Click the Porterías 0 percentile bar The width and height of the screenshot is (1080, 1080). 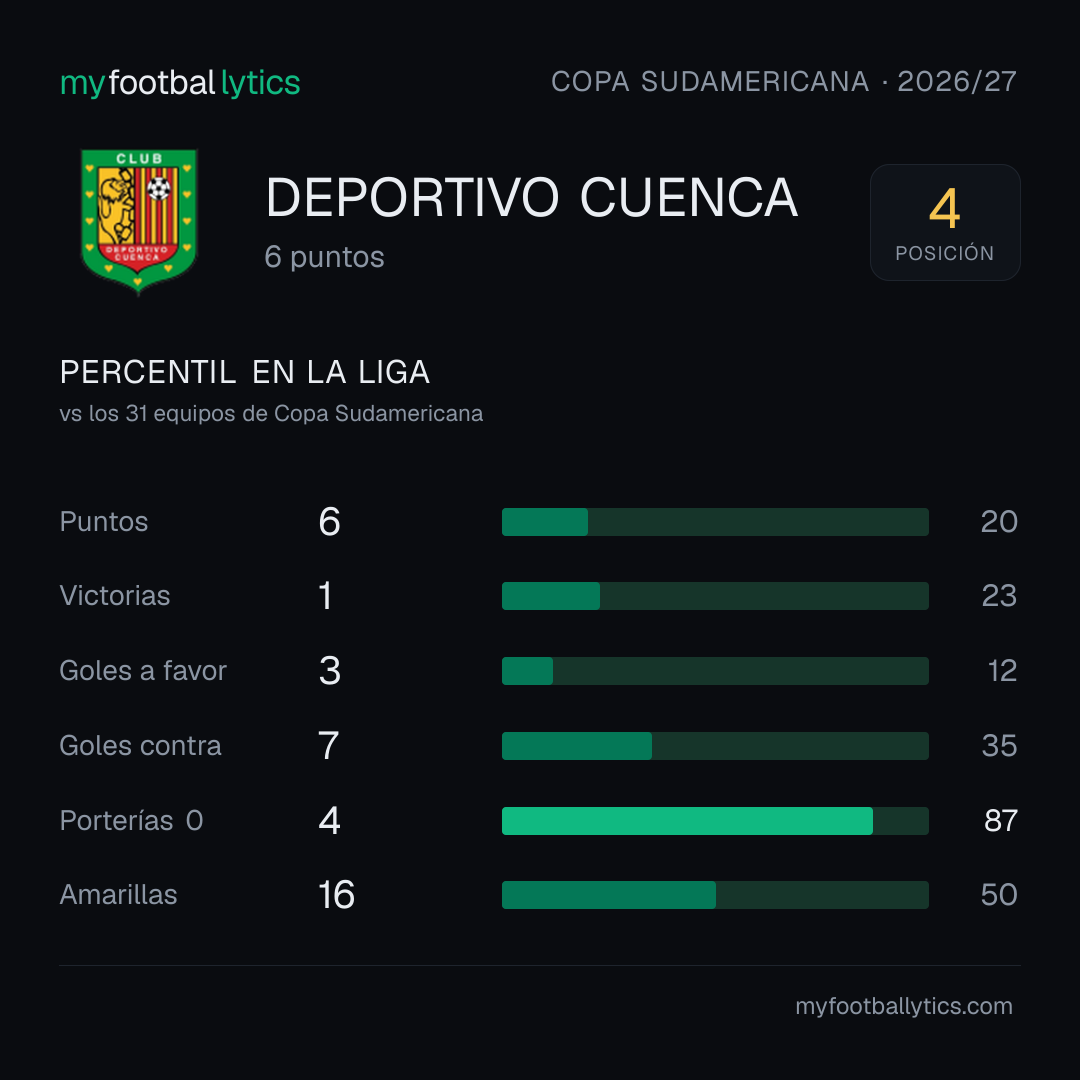point(715,821)
